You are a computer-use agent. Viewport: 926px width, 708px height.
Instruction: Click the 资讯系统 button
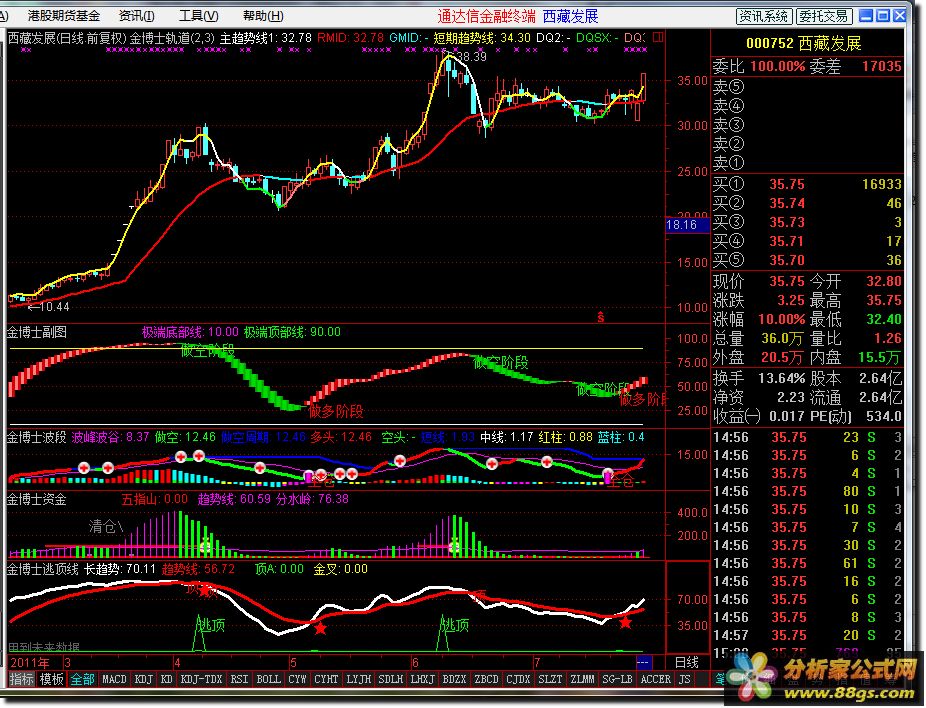tap(764, 16)
